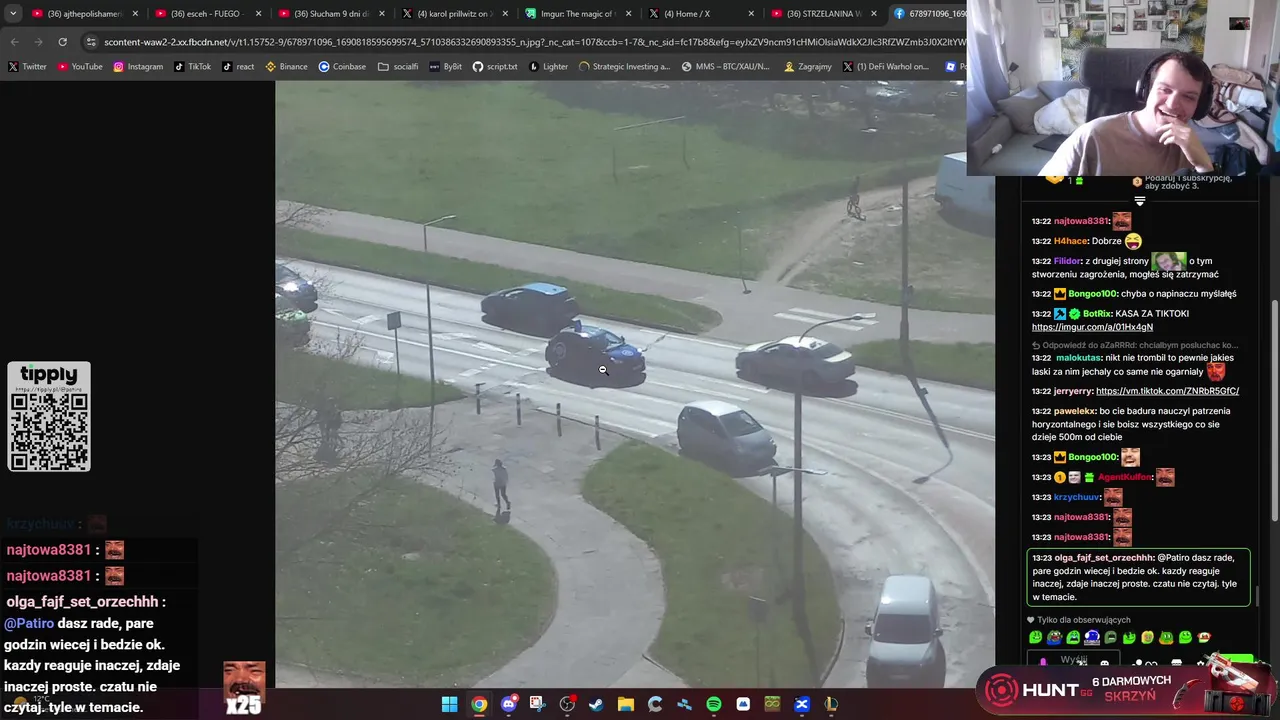
Task: Open the Zagrajmy bookmark
Action: pos(808,67)
